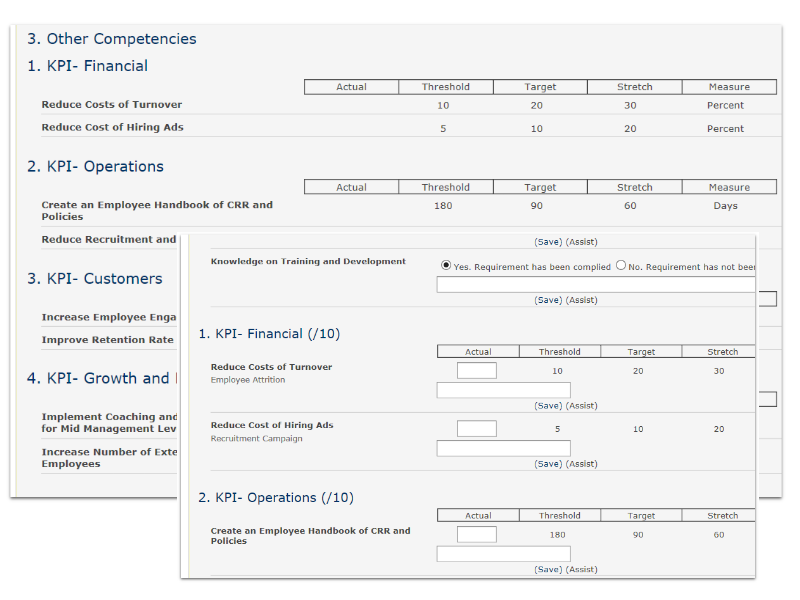Click Stretch header in back KPI- Operations table
The image size is (800, 600).
[635, 187]
